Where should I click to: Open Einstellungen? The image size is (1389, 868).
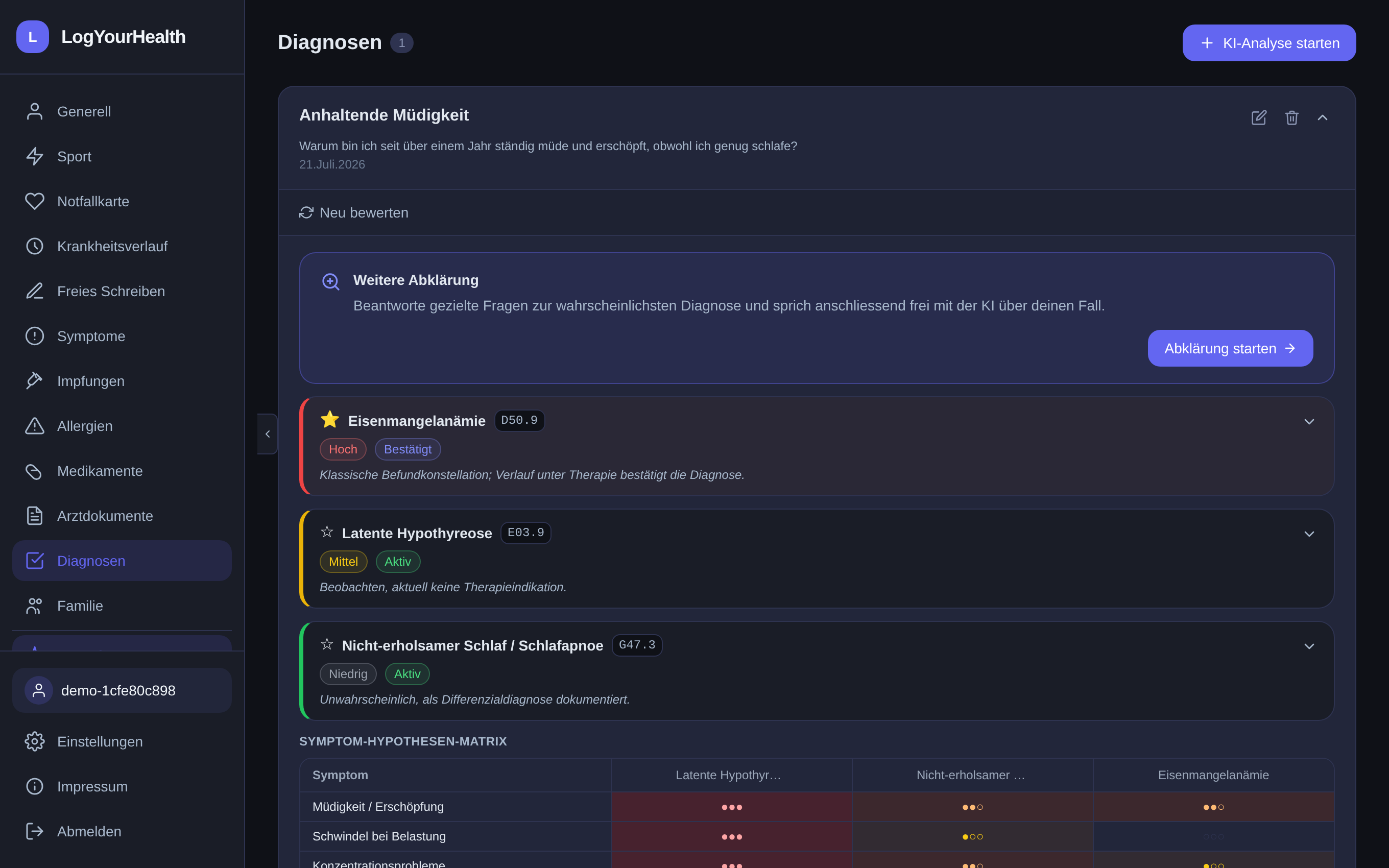point(122,741)
